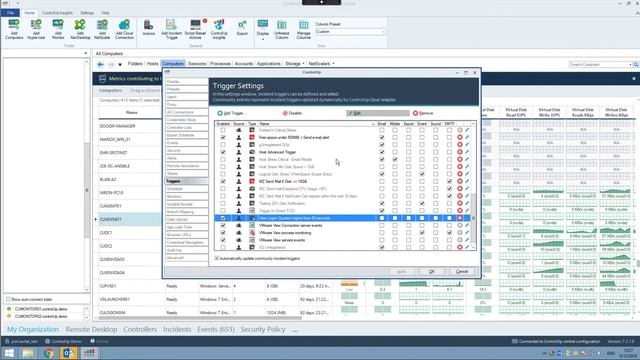Select Schedule in settings sidebar
Screen dimensions: 640x360
point(186,189)
